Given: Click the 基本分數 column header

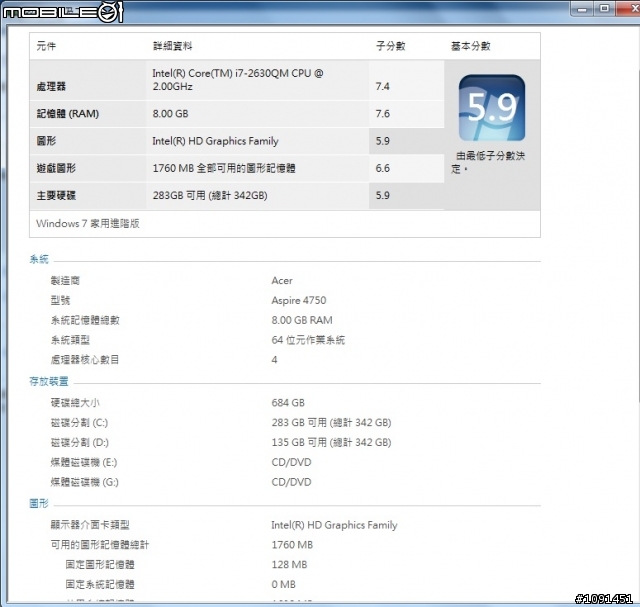Looking at the screenshot, I should pyautogui.click(x=471, y=46).
